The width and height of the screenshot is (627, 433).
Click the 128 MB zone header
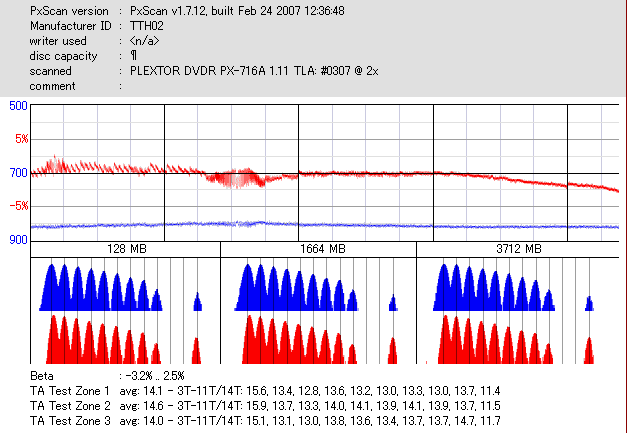(126, 249)
